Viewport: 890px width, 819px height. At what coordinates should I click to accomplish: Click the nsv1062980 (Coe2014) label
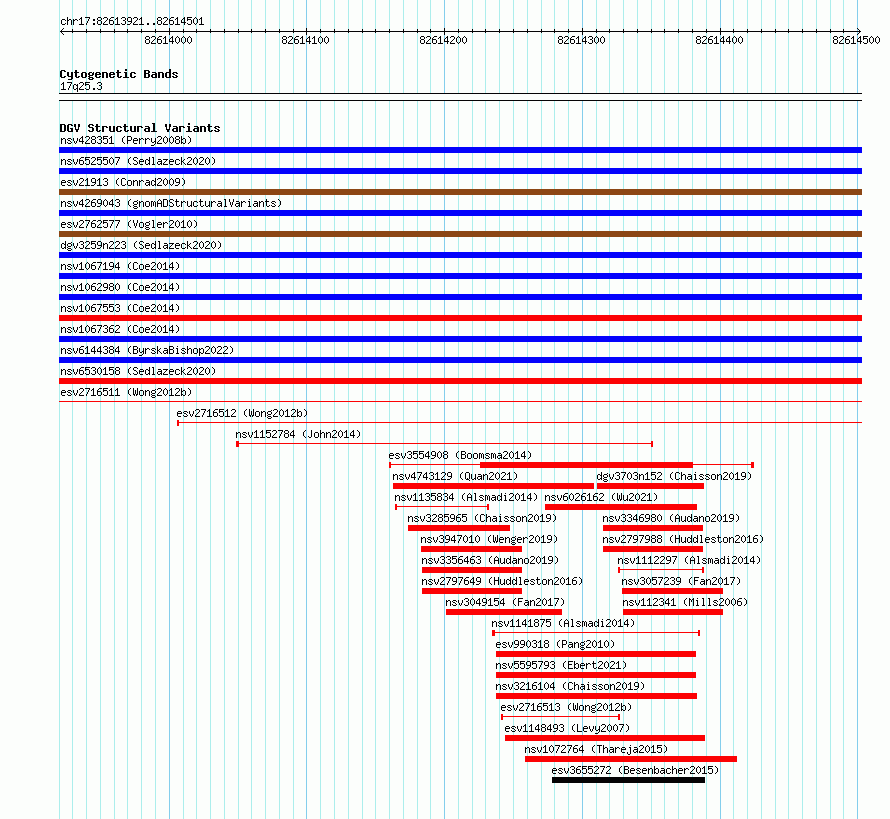(120, 287)
